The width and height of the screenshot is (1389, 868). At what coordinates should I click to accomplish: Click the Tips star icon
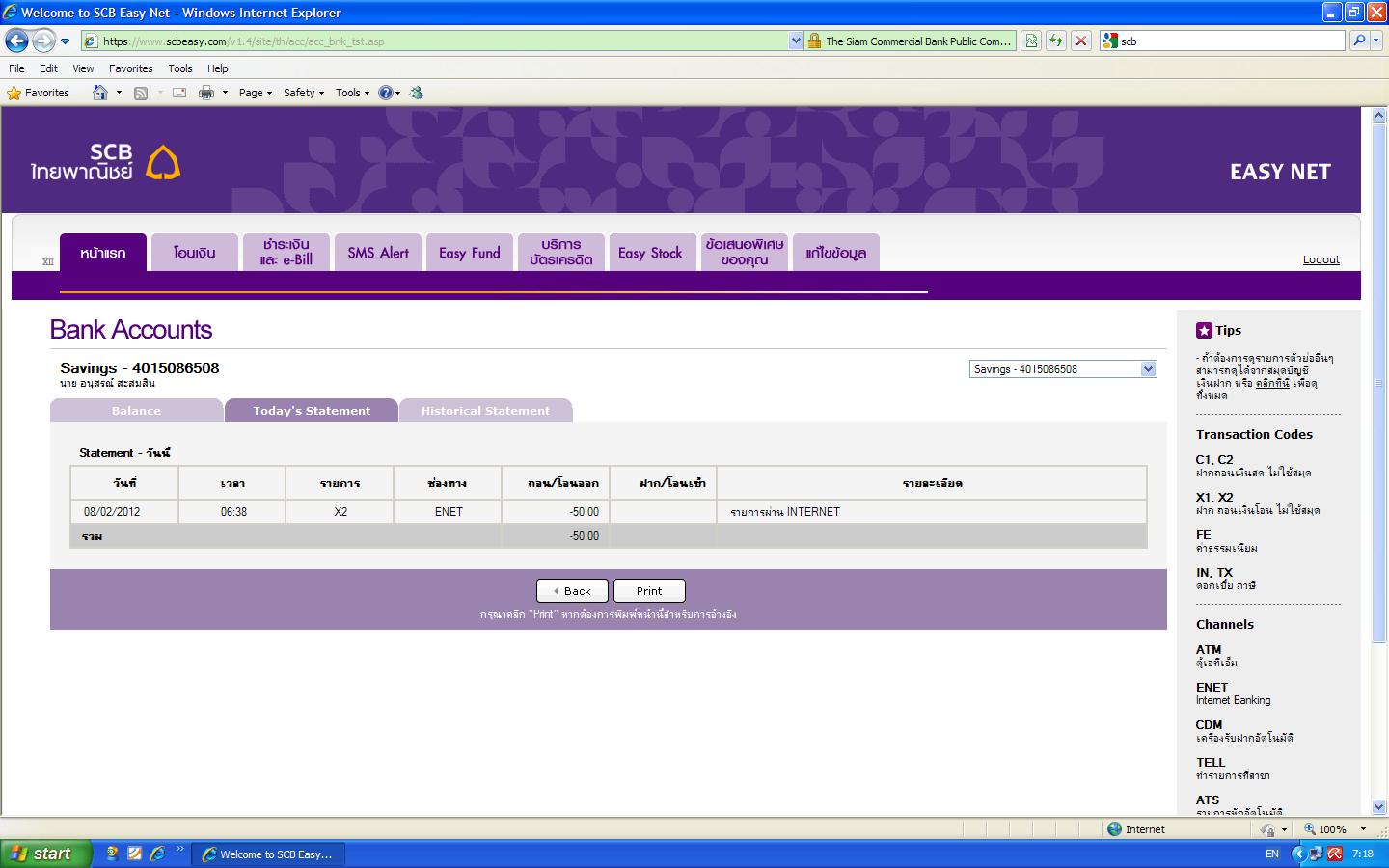click(x=1204, y=331)
